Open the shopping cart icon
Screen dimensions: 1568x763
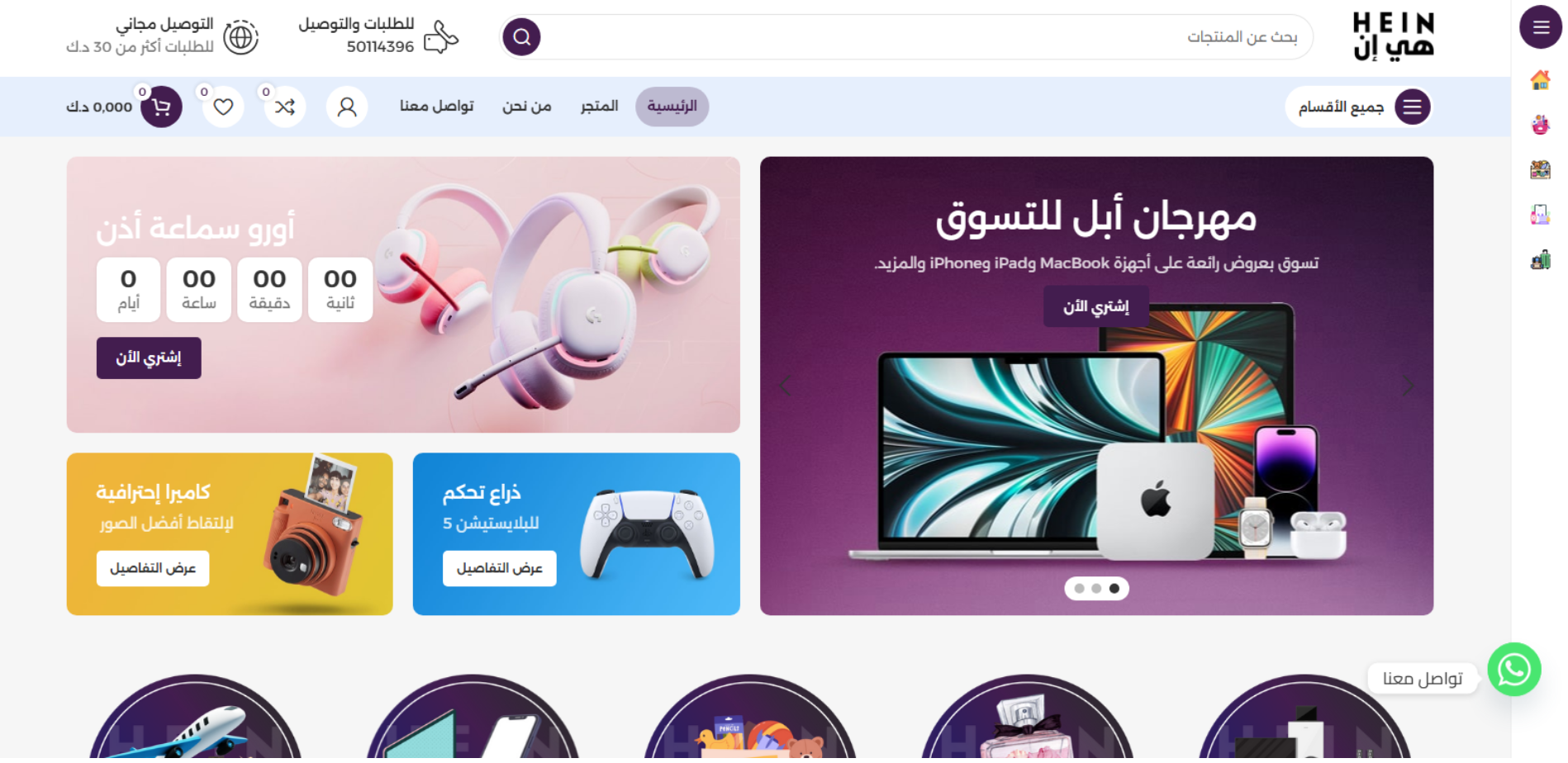161,107
